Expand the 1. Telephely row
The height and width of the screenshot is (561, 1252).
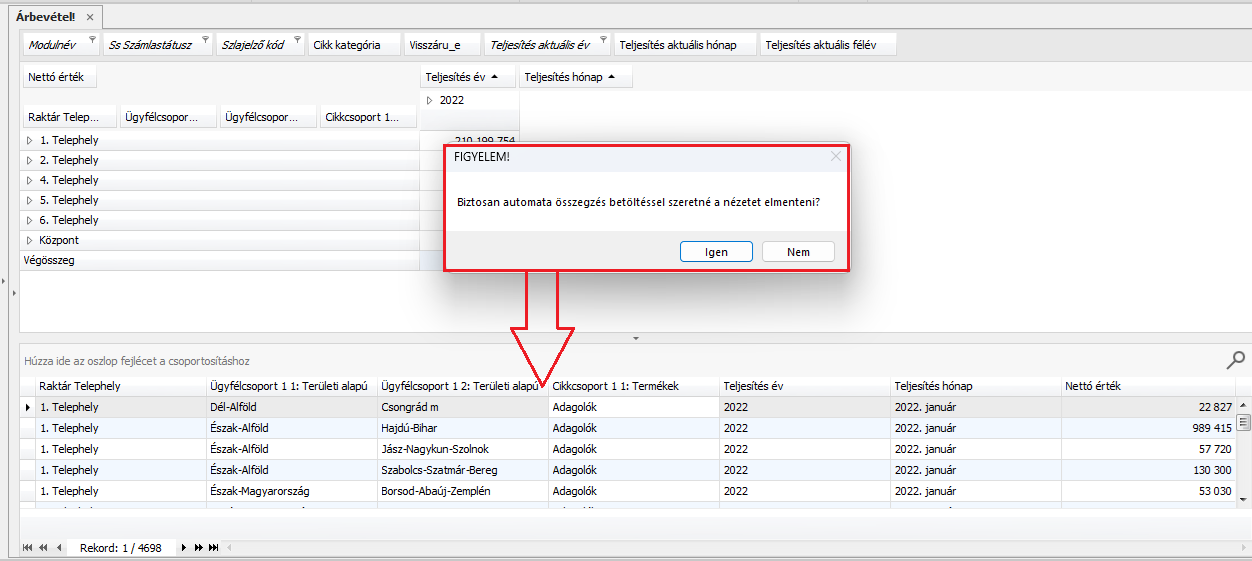30,141
